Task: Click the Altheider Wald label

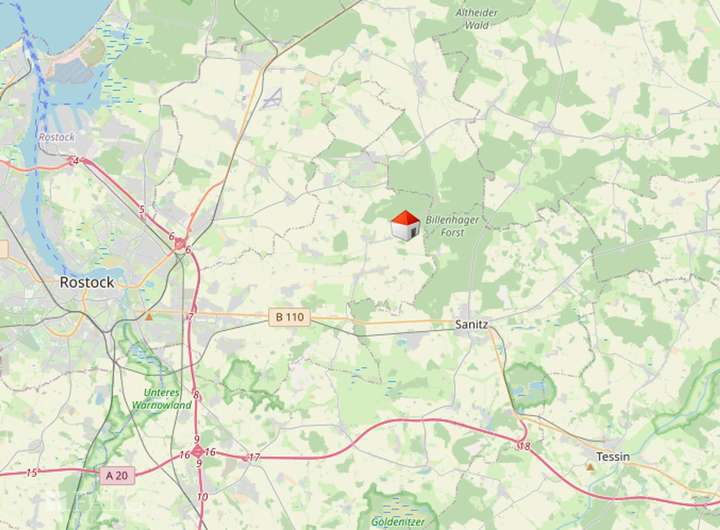Action: (x=477, y=19)
